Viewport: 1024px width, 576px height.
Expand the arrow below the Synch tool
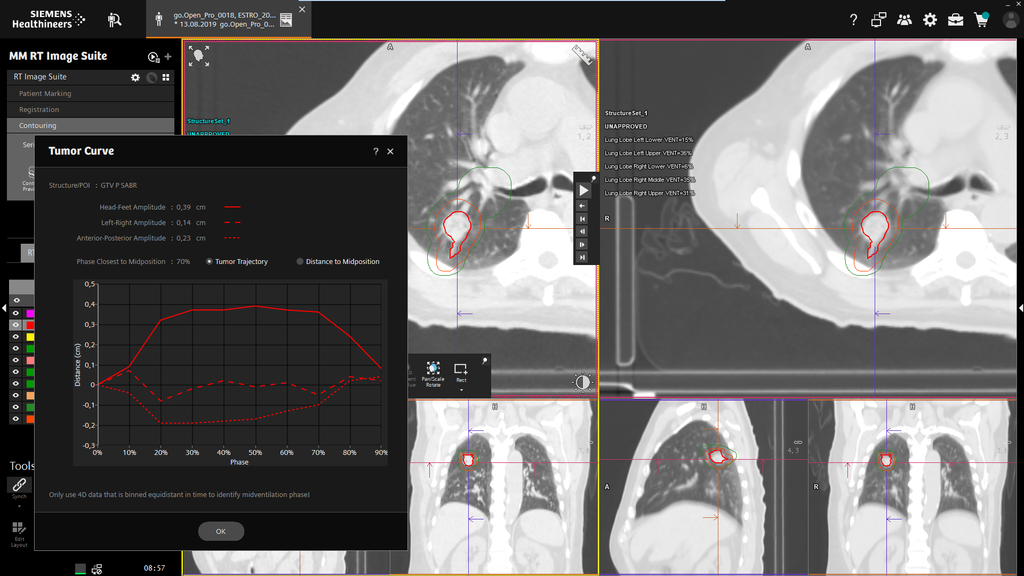(18, 506)
